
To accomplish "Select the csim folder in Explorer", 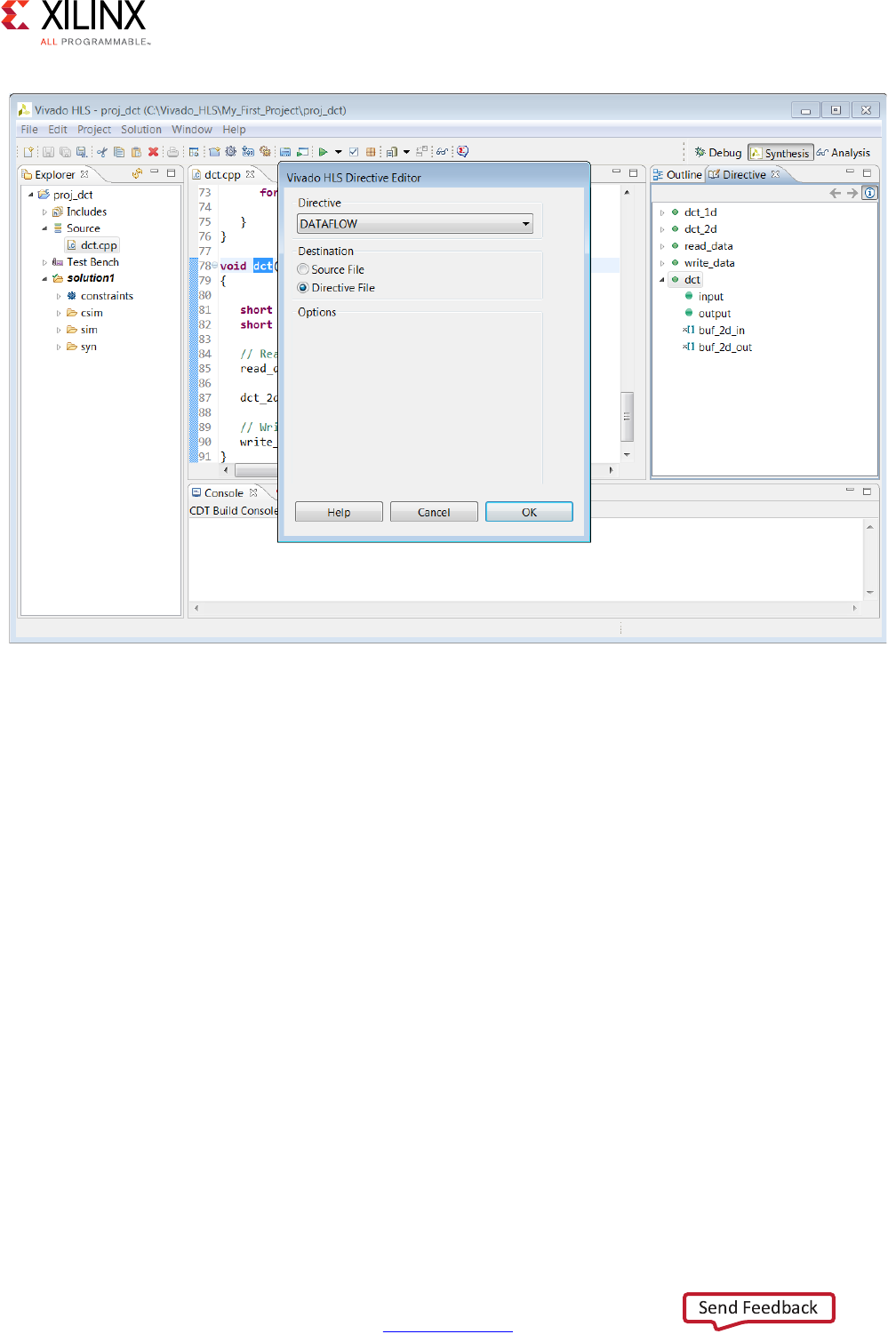I will pyautogui.click(x=85, y=313).
